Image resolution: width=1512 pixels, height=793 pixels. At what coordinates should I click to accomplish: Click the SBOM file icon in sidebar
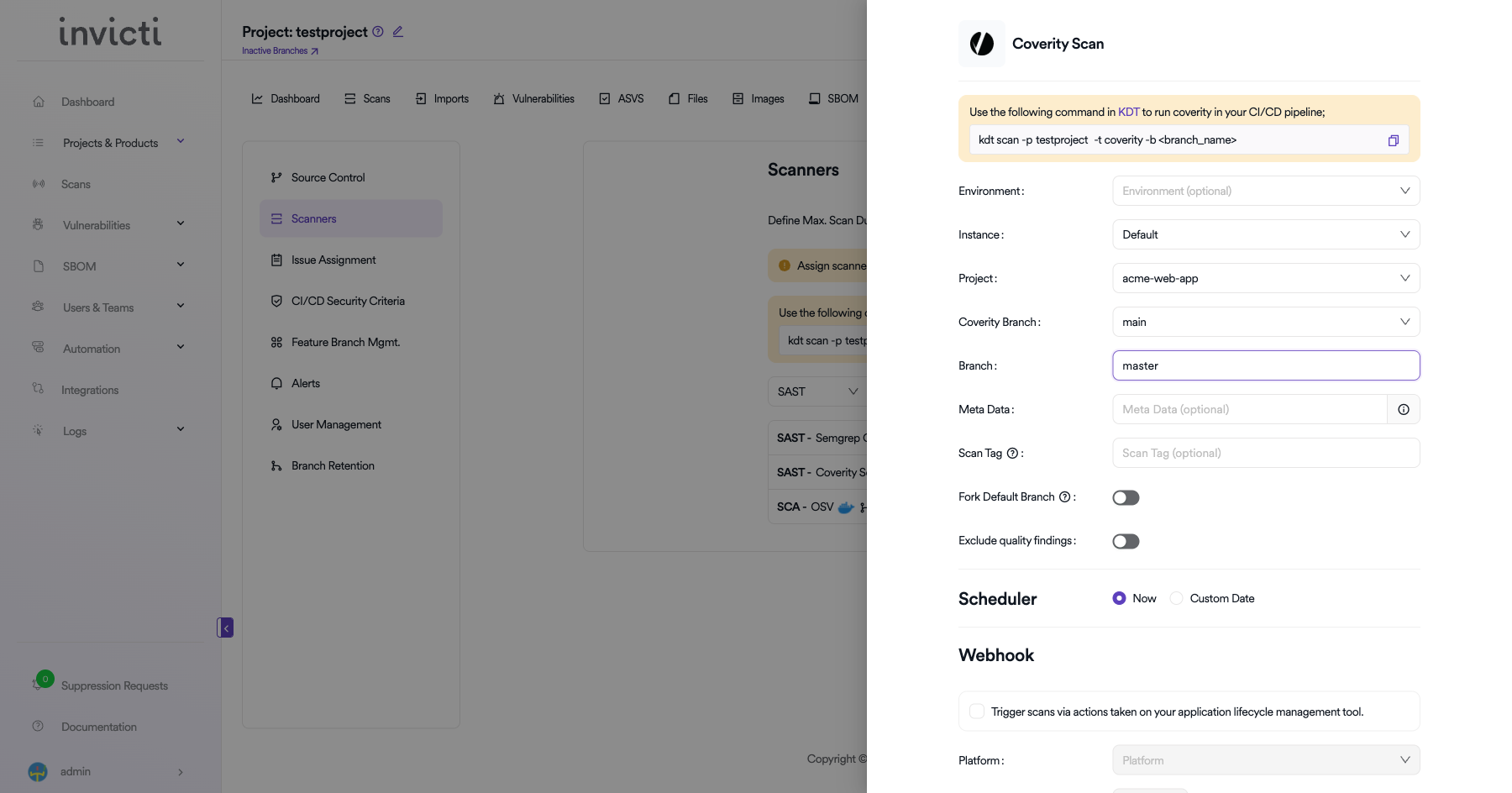coord(39,266)
